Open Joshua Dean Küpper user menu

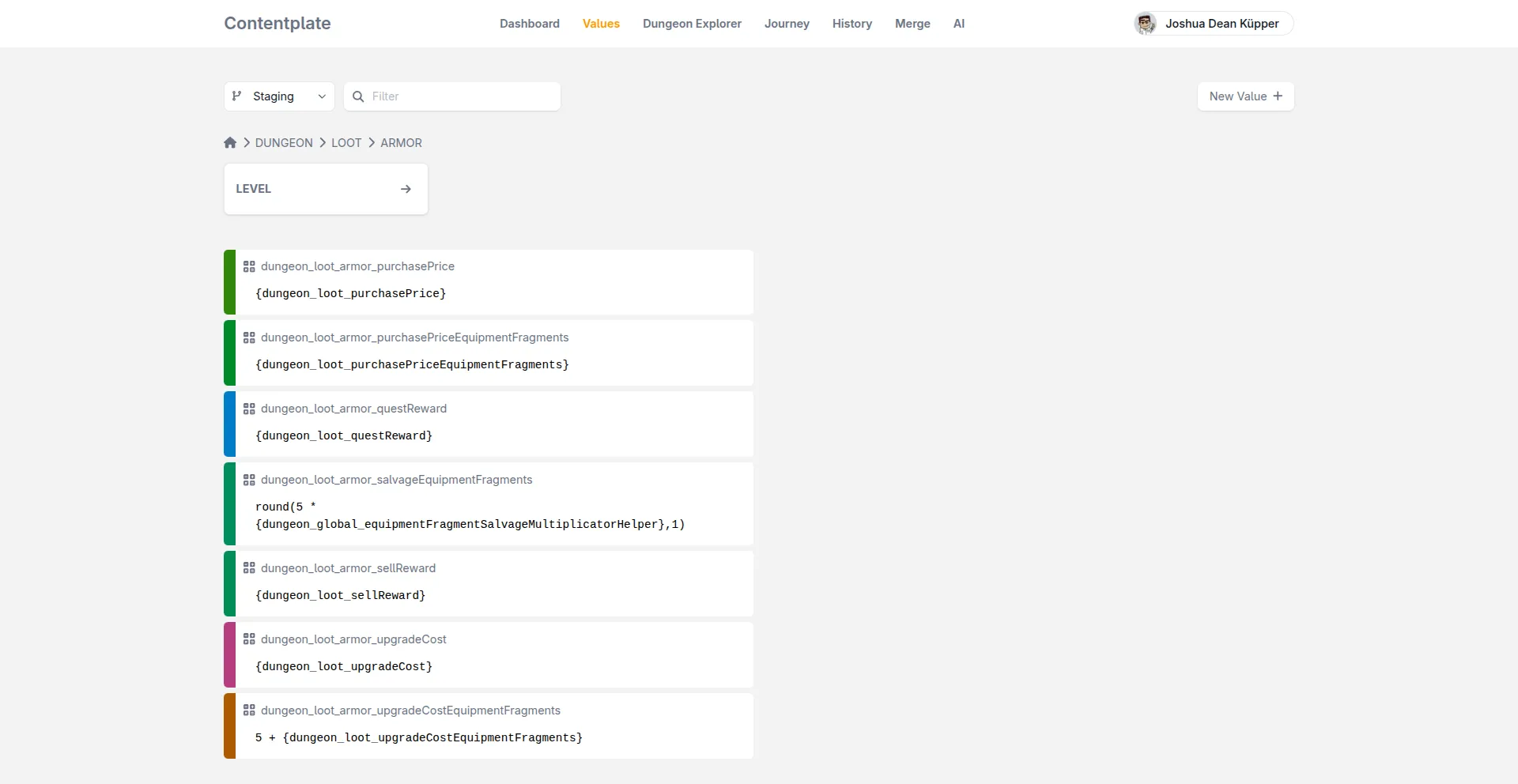click(1214, 24)
